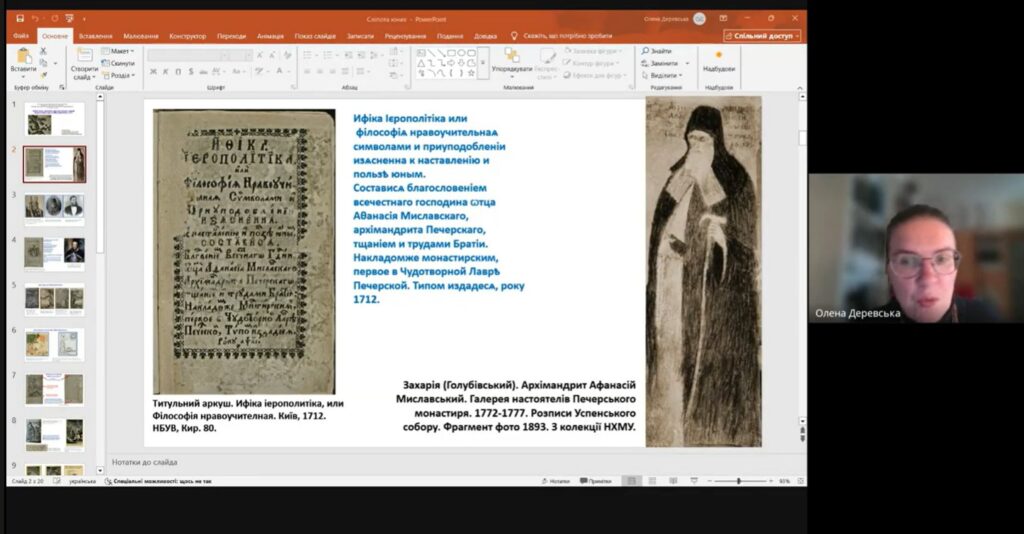Switch to Normal view in status bar

(x=632, y=481)
